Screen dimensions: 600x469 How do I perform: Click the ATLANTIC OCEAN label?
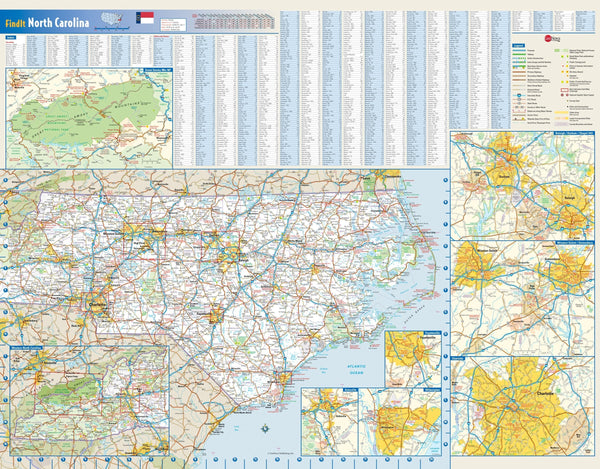click(x=356, y=369)
